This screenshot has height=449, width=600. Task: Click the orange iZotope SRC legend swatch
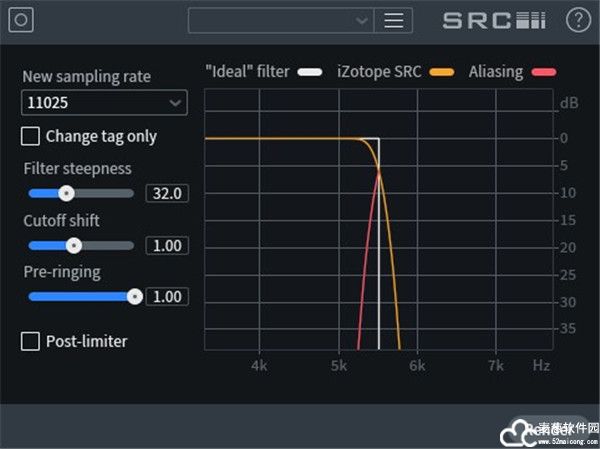click(x=442, y=72)
